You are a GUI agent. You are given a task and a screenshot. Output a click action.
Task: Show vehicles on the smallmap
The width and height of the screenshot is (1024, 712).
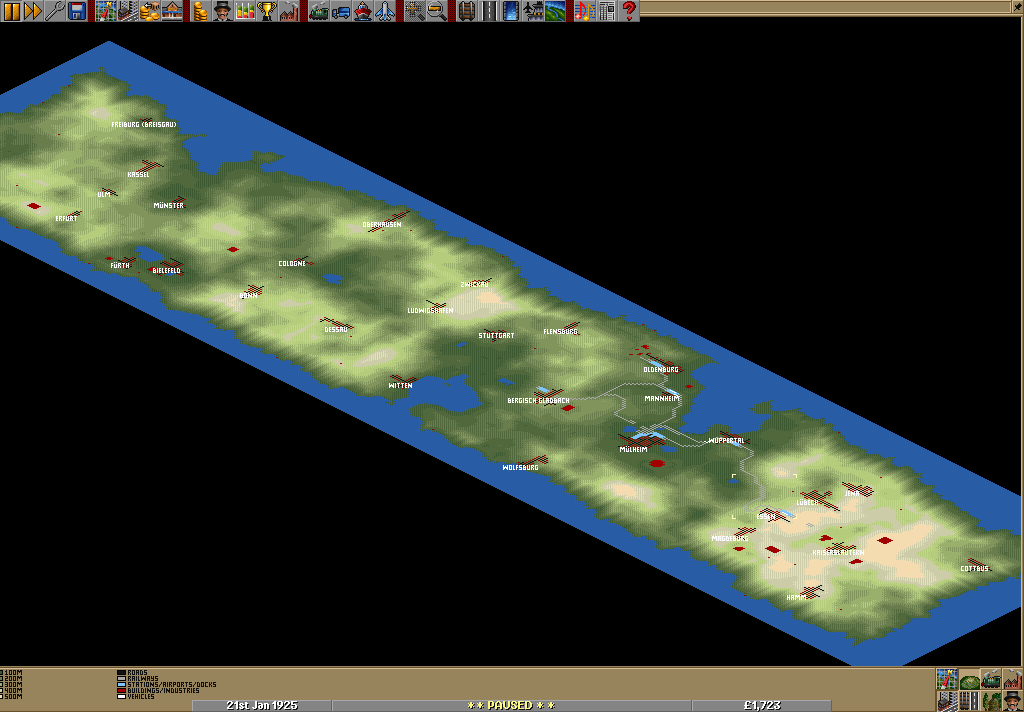tap(991, 679)
